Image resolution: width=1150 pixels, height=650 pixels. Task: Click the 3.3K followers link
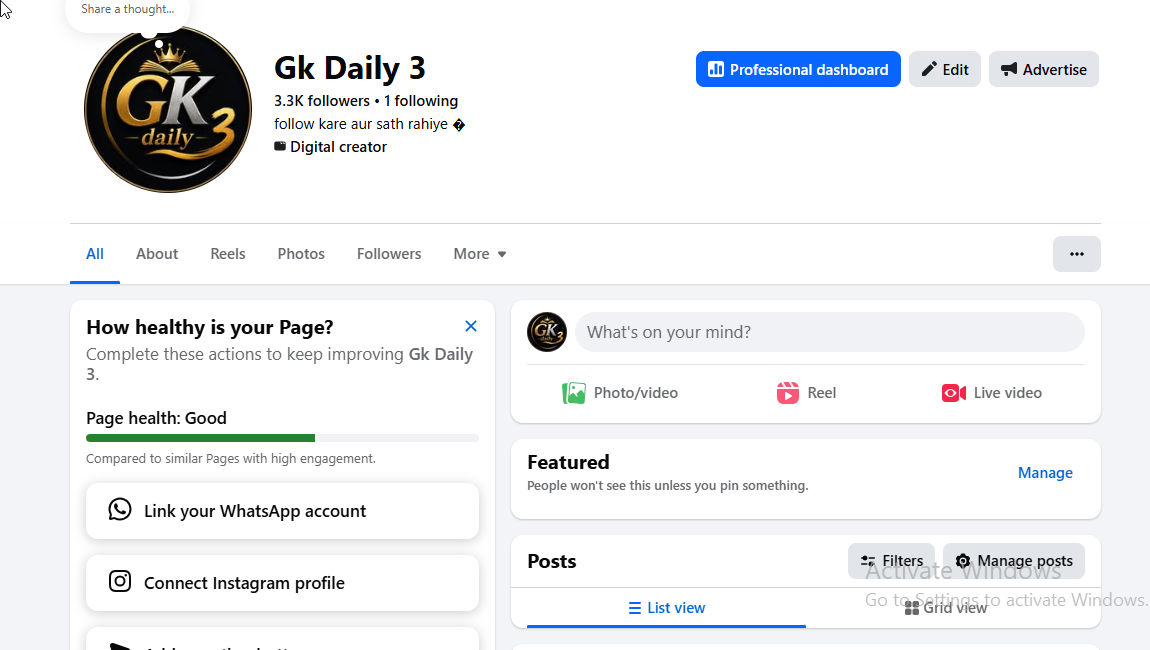tap(322, 101)
